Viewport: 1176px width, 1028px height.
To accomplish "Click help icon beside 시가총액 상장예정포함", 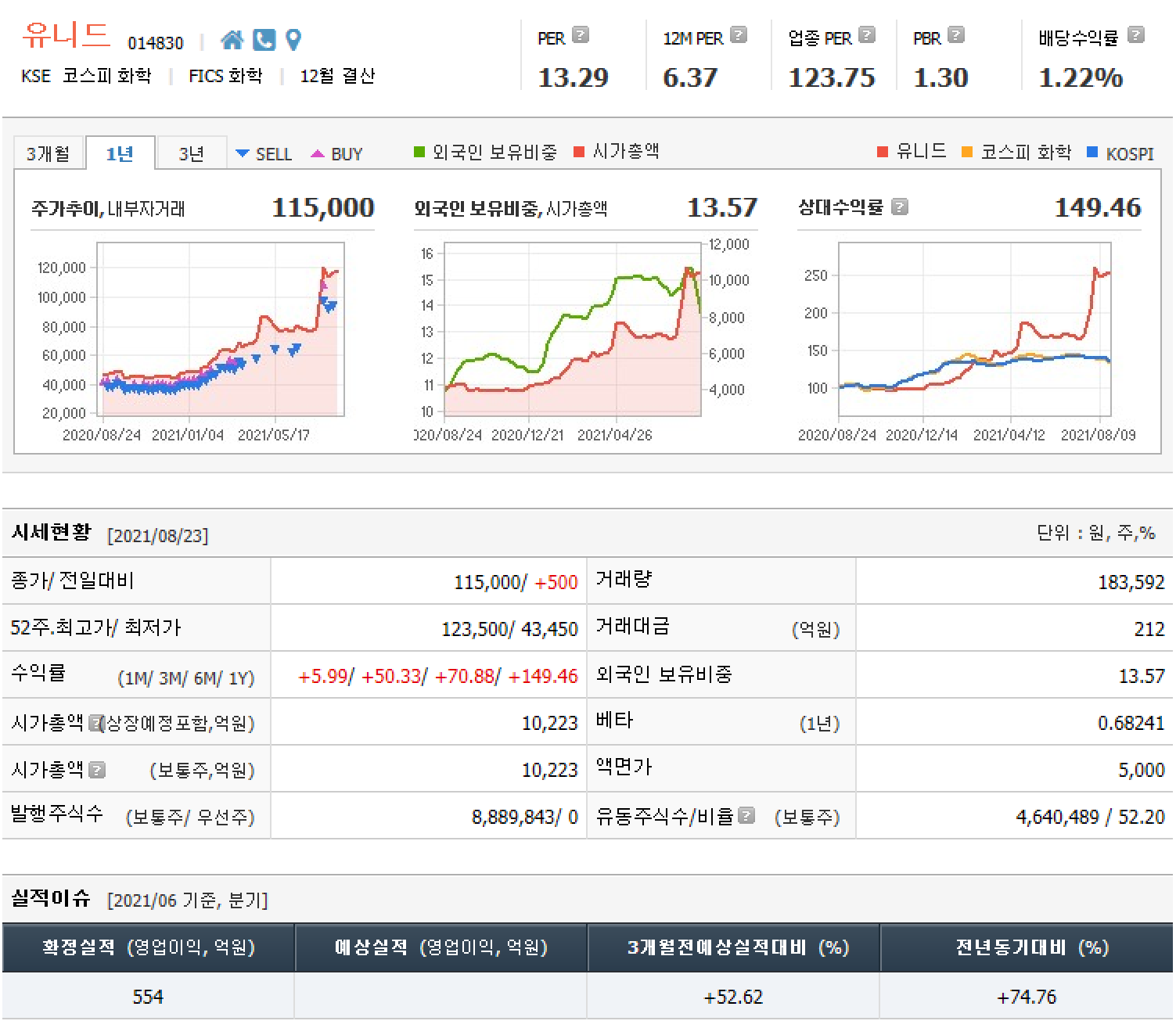I will click(x=95, y=723).
